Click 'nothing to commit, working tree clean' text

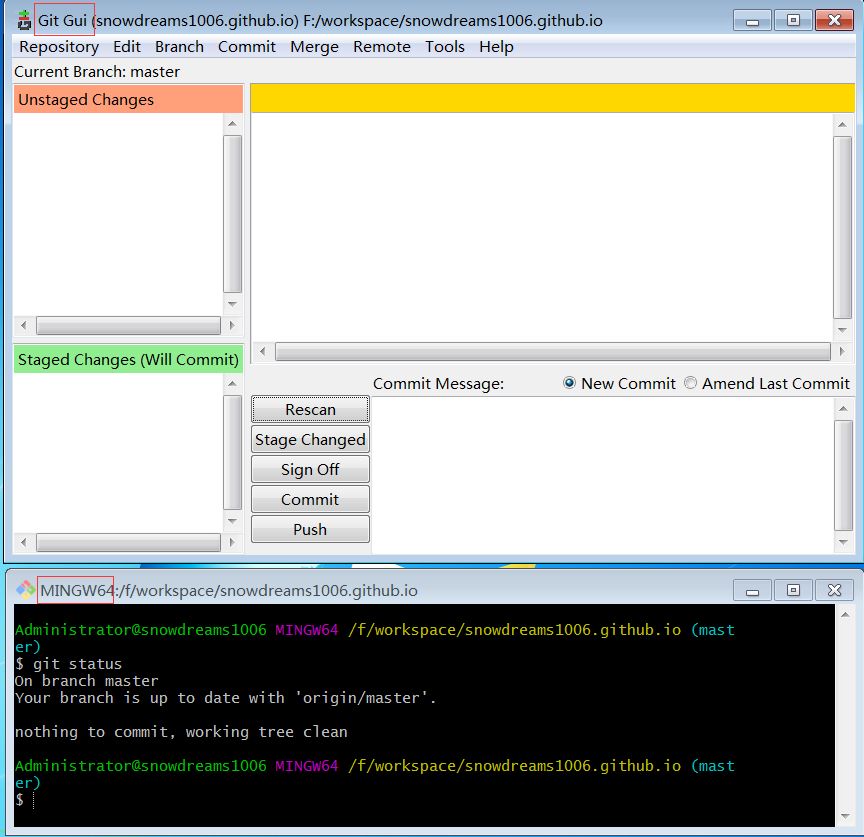(181, 732)
